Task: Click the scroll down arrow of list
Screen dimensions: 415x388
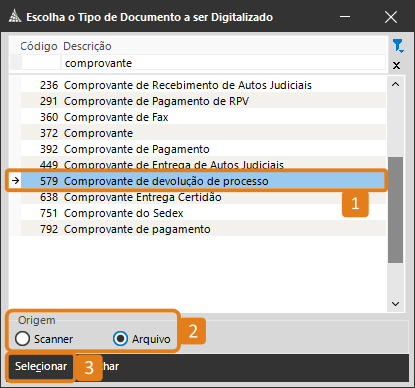Action: 396,304
